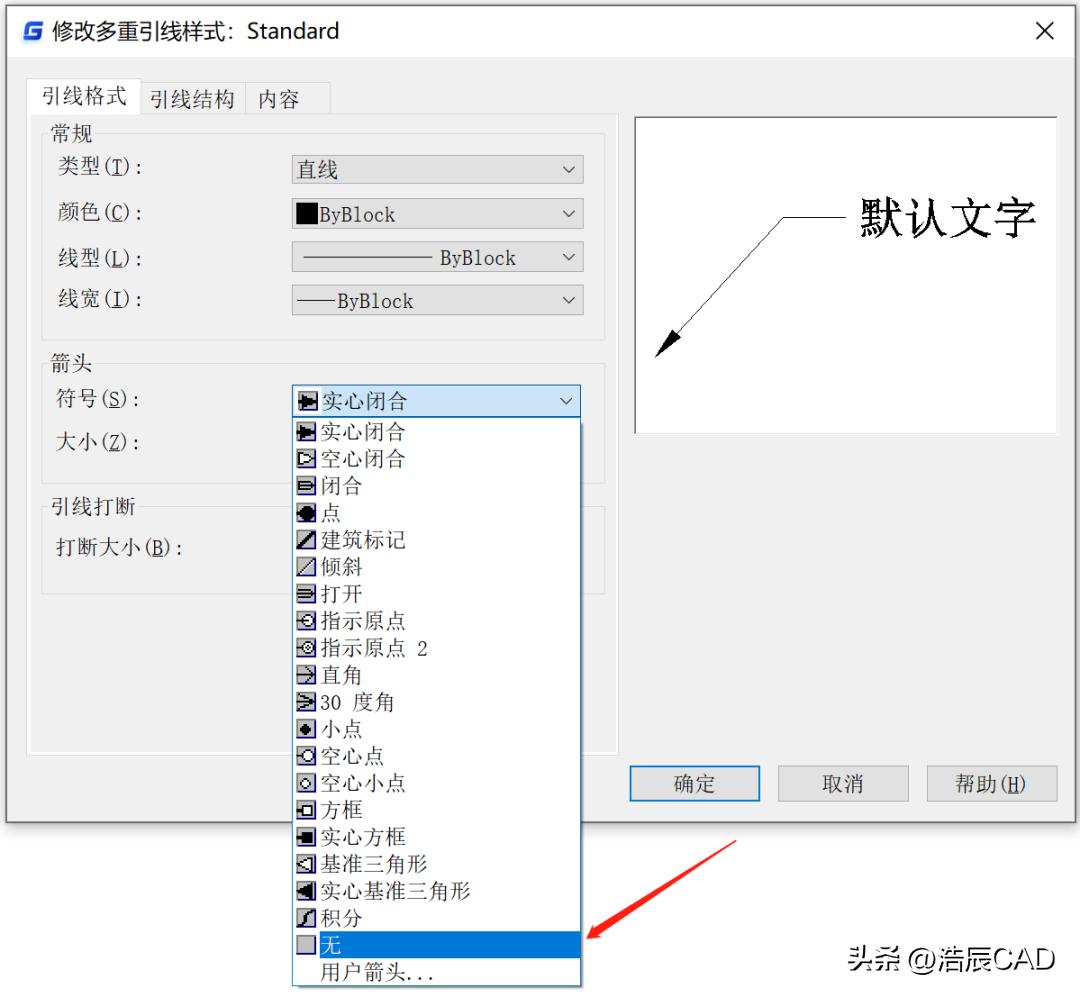
Task: Open the 线宽 lineweight dropdown
Action: (x=437, y=300)
